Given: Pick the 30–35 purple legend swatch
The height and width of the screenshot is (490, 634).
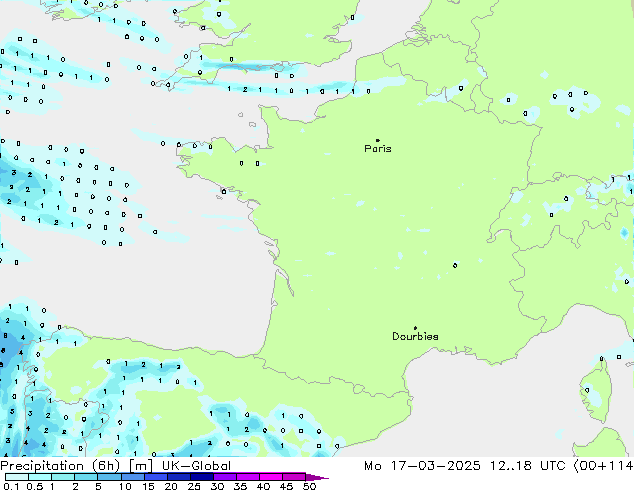Looking at the screenshot, I should [224, 477].
